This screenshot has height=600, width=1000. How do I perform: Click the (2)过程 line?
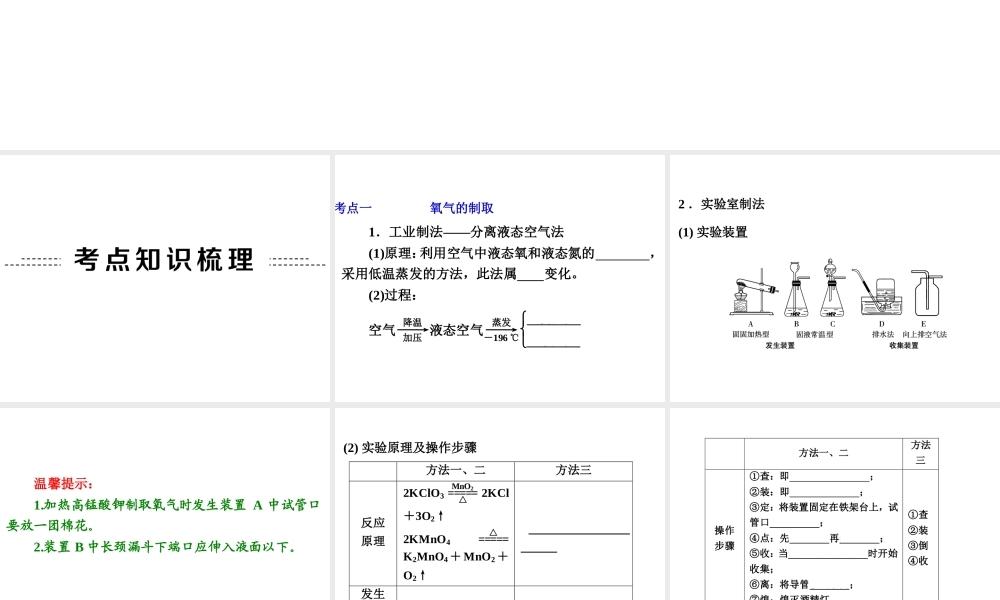pyautogui.click(x=392, y=295)
